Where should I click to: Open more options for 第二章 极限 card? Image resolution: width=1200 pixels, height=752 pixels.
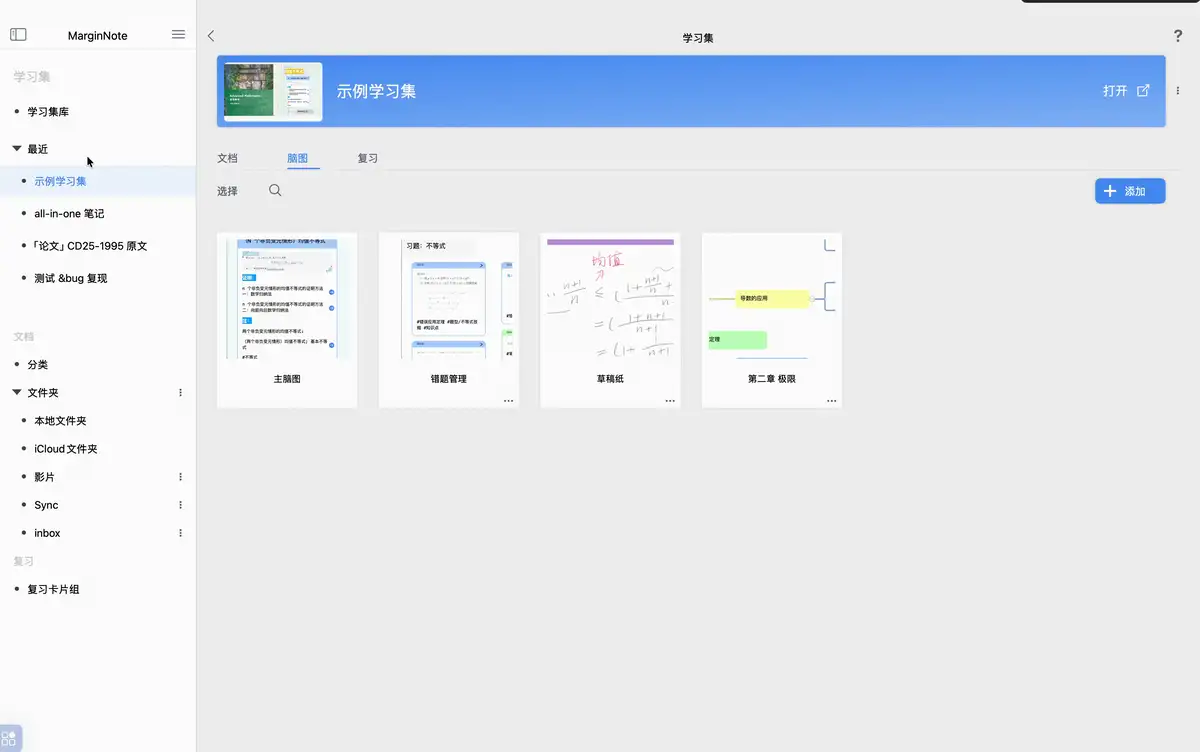[x=831, y=400]
